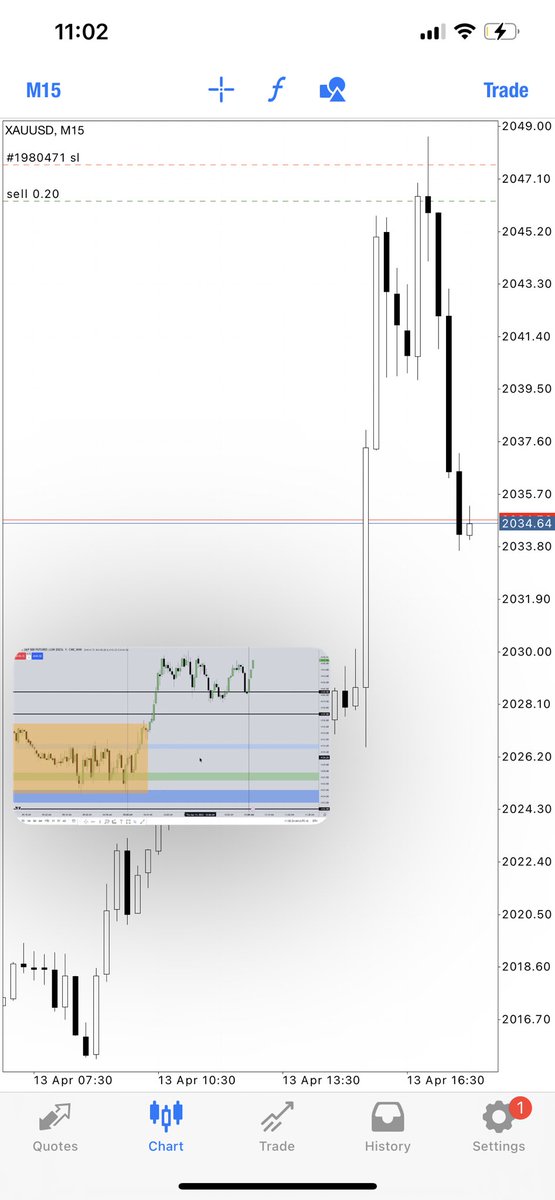The width and height of the screenshot is (555, 1200).
Task: Activate the crosshair tool
Action: [x=221, y=90]
